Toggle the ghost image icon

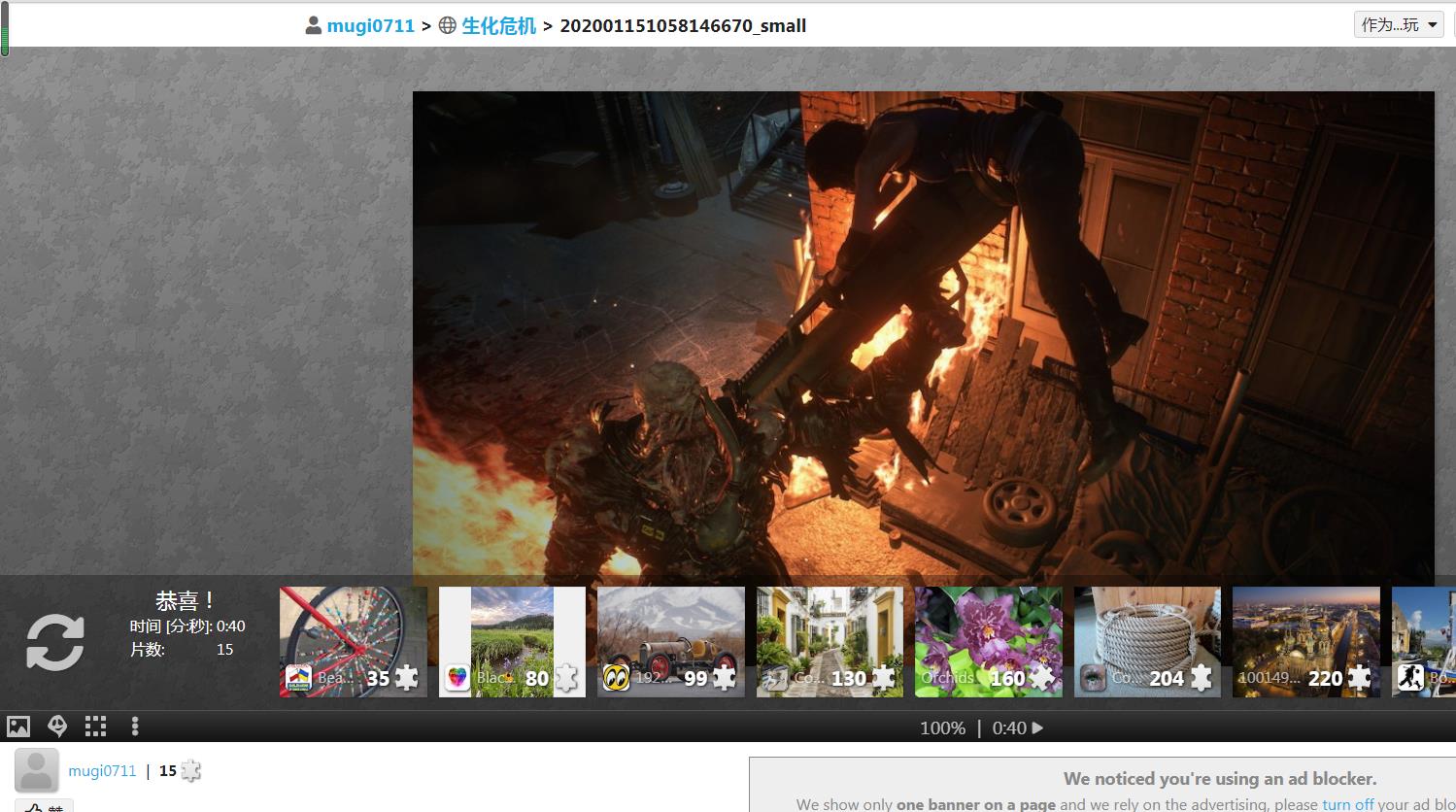point(57,726)
